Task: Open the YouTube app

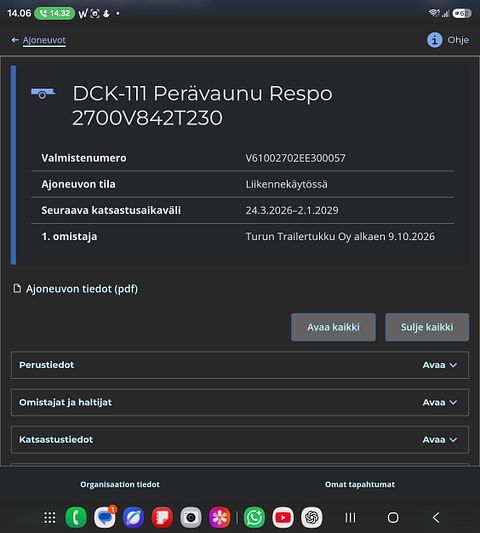Action: 283,517
